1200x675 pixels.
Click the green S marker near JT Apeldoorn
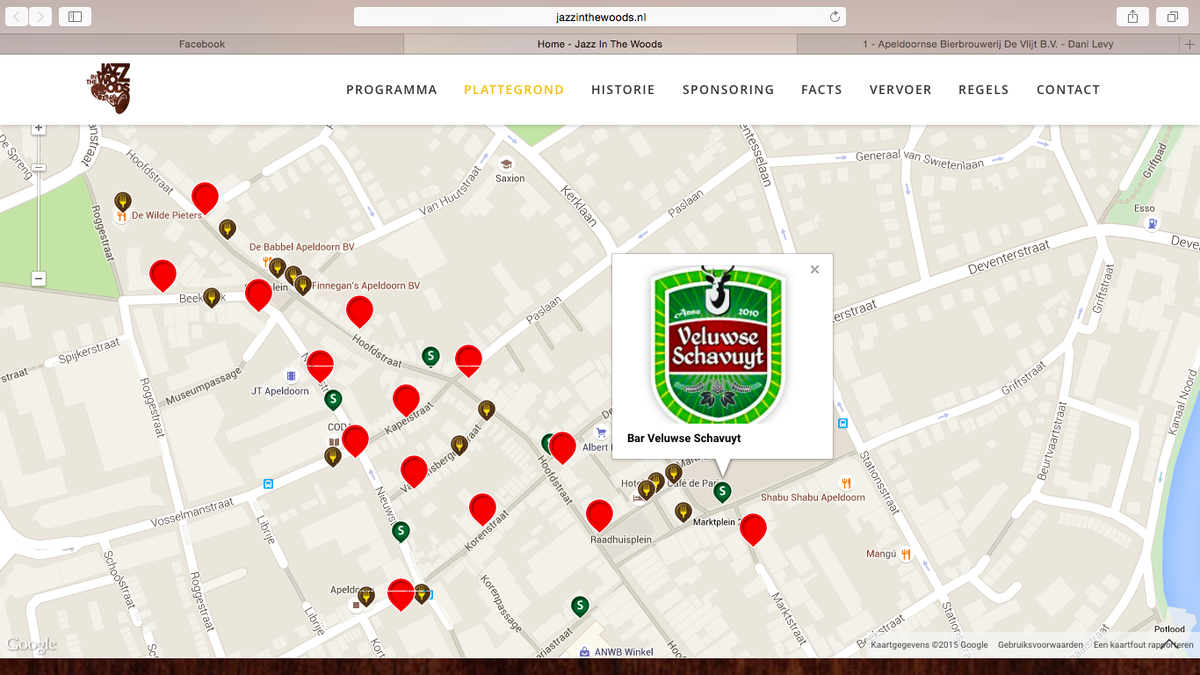pos(333,400)
